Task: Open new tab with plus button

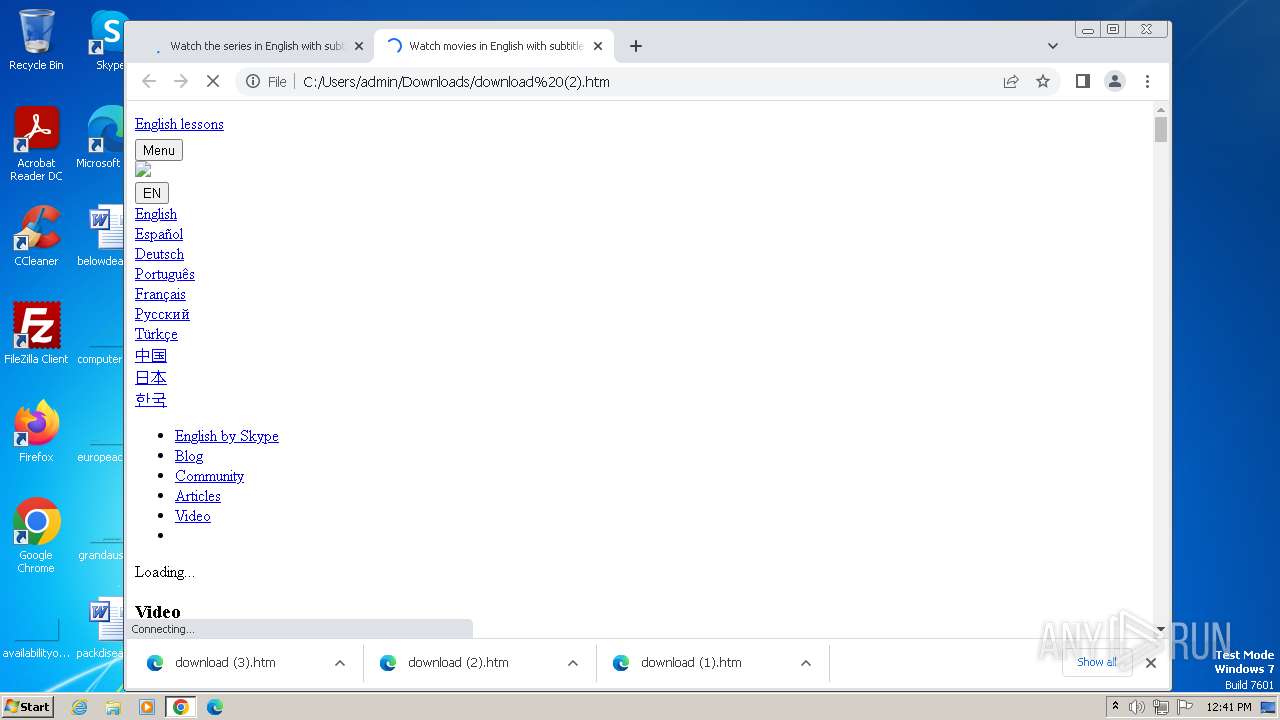Action: [636, 45]
